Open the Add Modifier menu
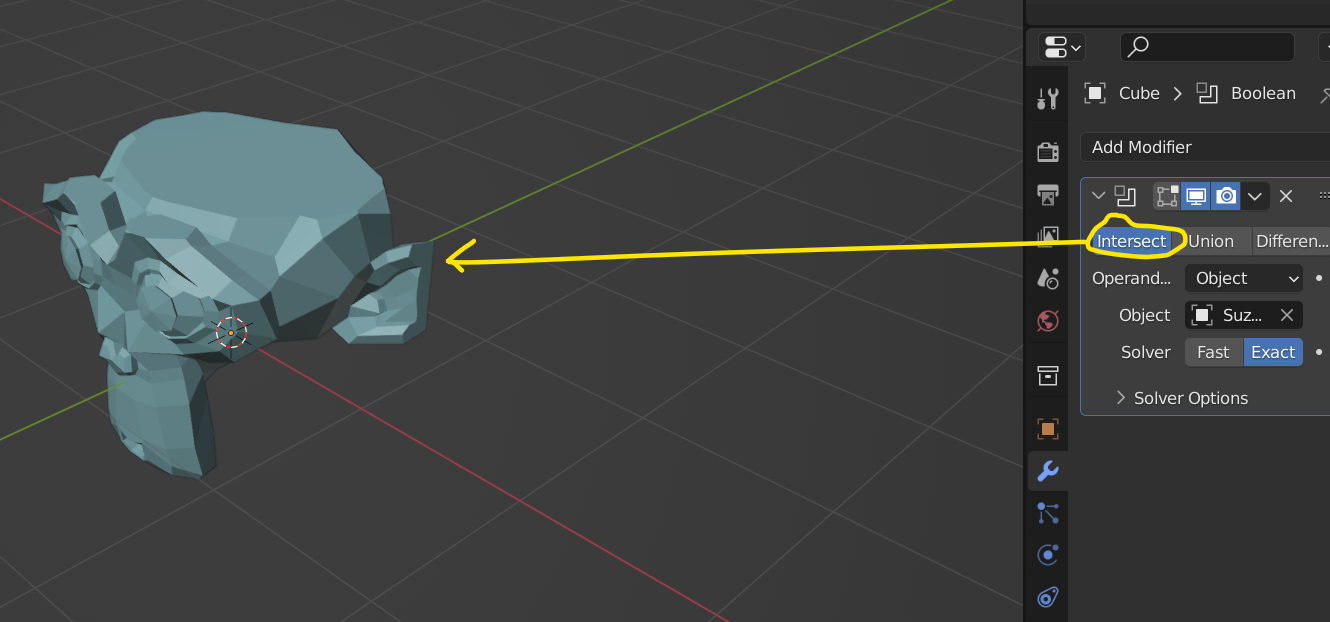 (x=1205, y=147)
